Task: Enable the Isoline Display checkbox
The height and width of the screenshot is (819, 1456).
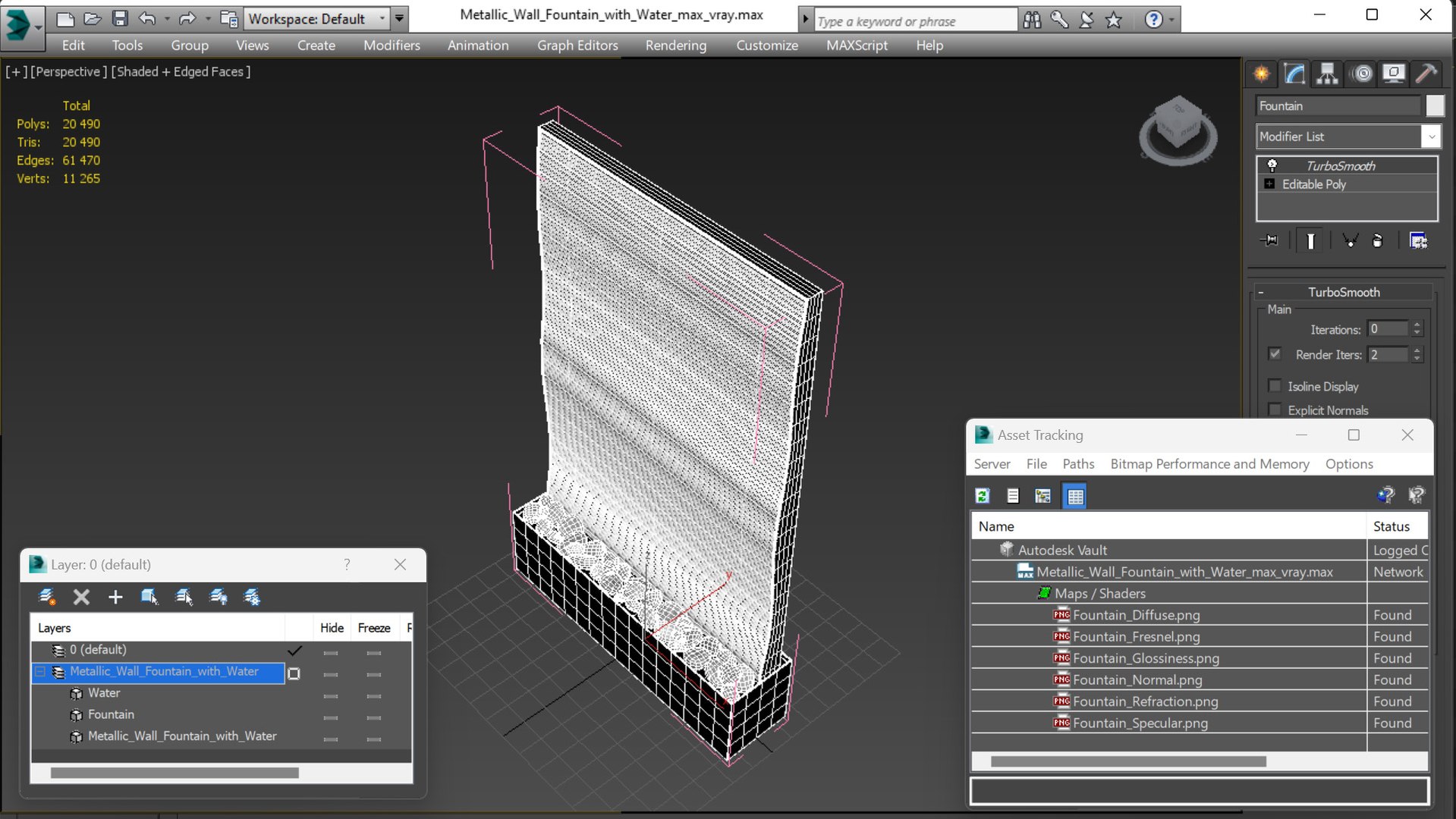Action: (x=1275, y=386)
